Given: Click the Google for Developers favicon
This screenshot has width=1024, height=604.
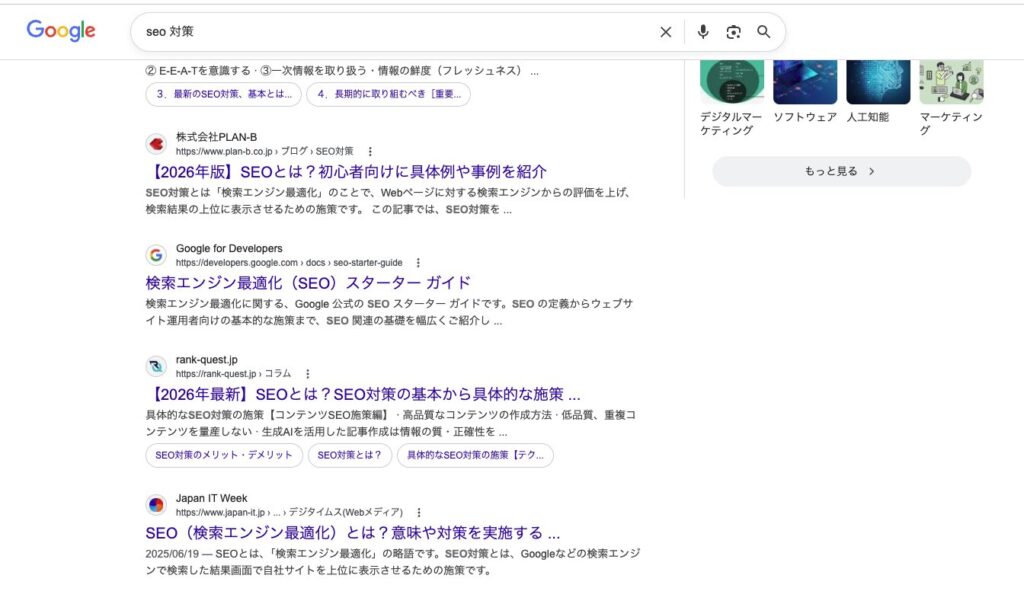Looking at the screenshot, I should 156,255.
